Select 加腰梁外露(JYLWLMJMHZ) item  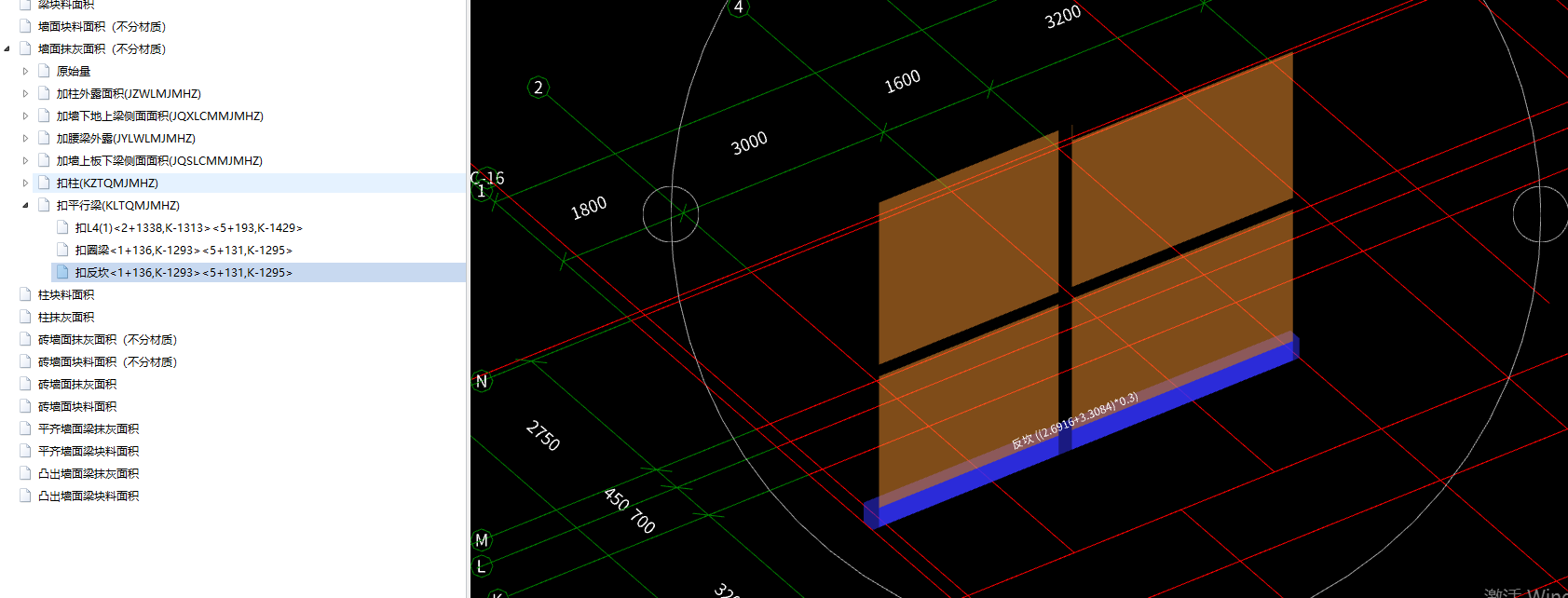pos(126,139)
